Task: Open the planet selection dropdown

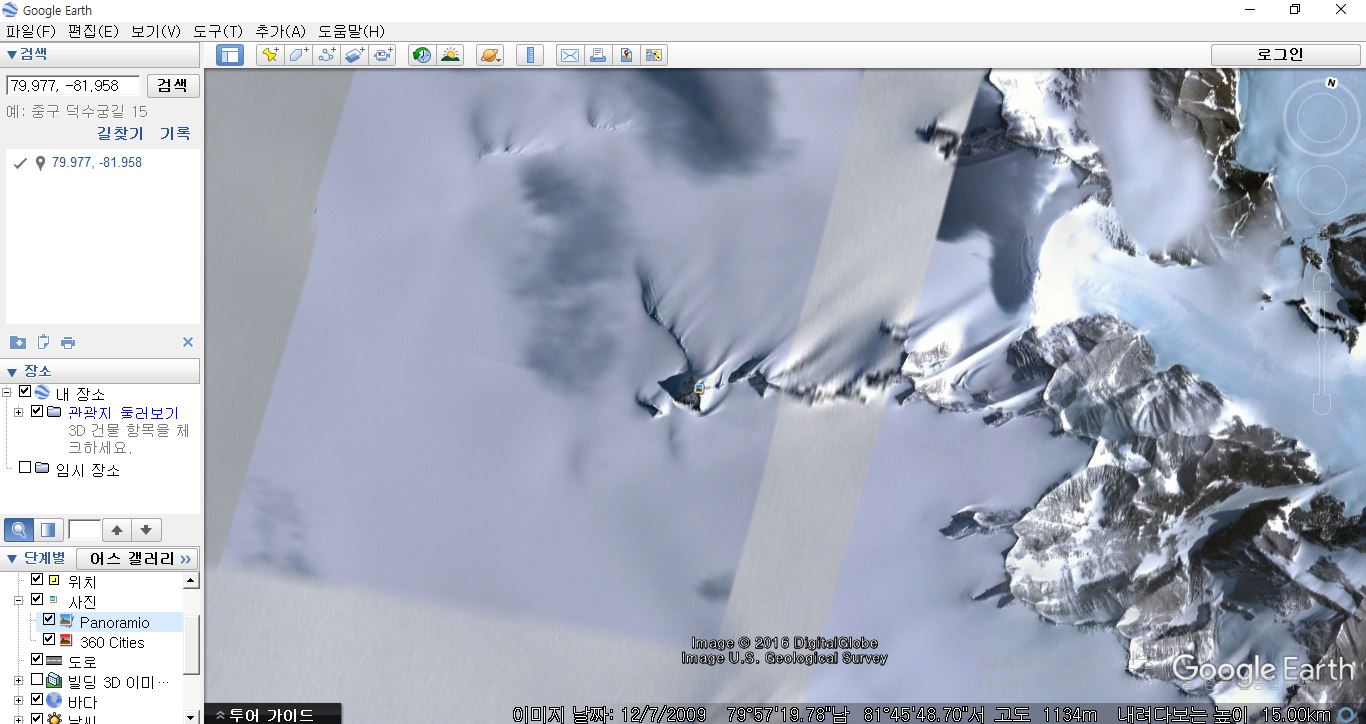Action: [490, 55]
